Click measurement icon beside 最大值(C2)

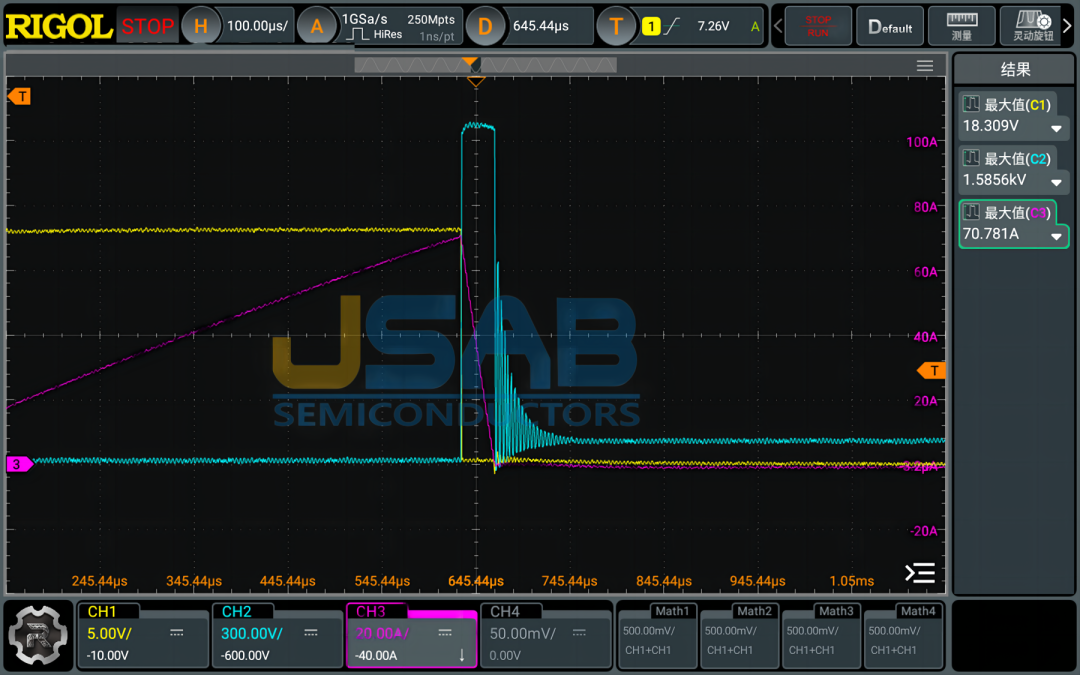[x=970, y=158]
